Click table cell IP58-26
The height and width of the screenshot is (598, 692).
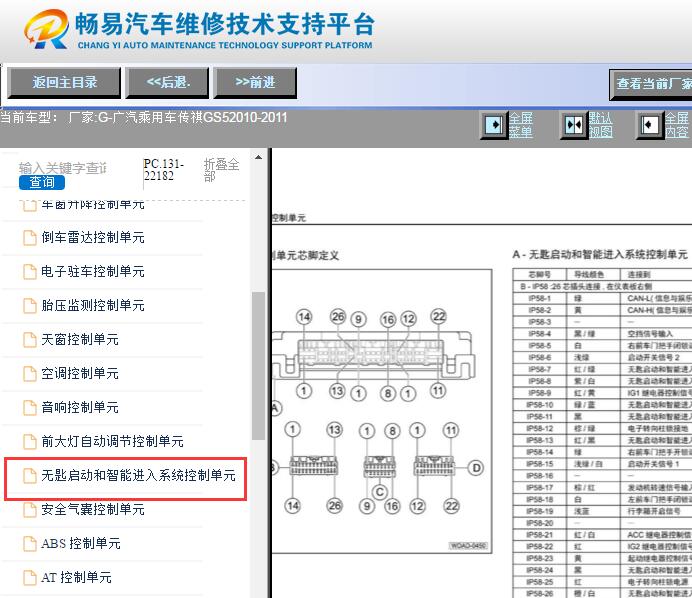click(x=539, y=594)
